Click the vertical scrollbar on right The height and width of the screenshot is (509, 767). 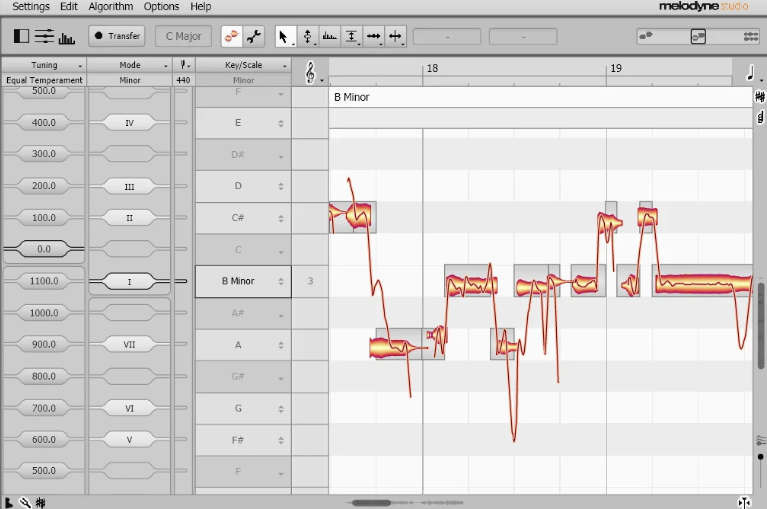click(x=761, y=325)
